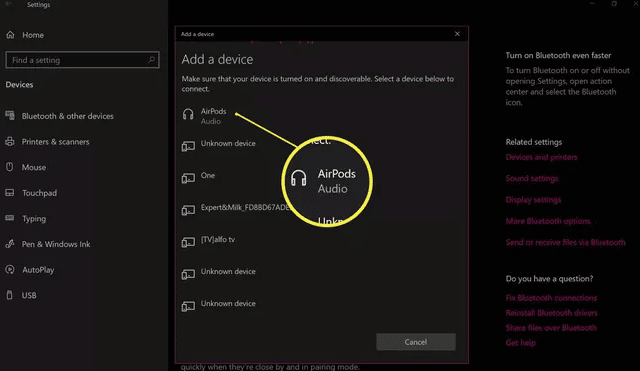
Task: Open Share files over Bluetooth link
Action: tap(551, 328)
